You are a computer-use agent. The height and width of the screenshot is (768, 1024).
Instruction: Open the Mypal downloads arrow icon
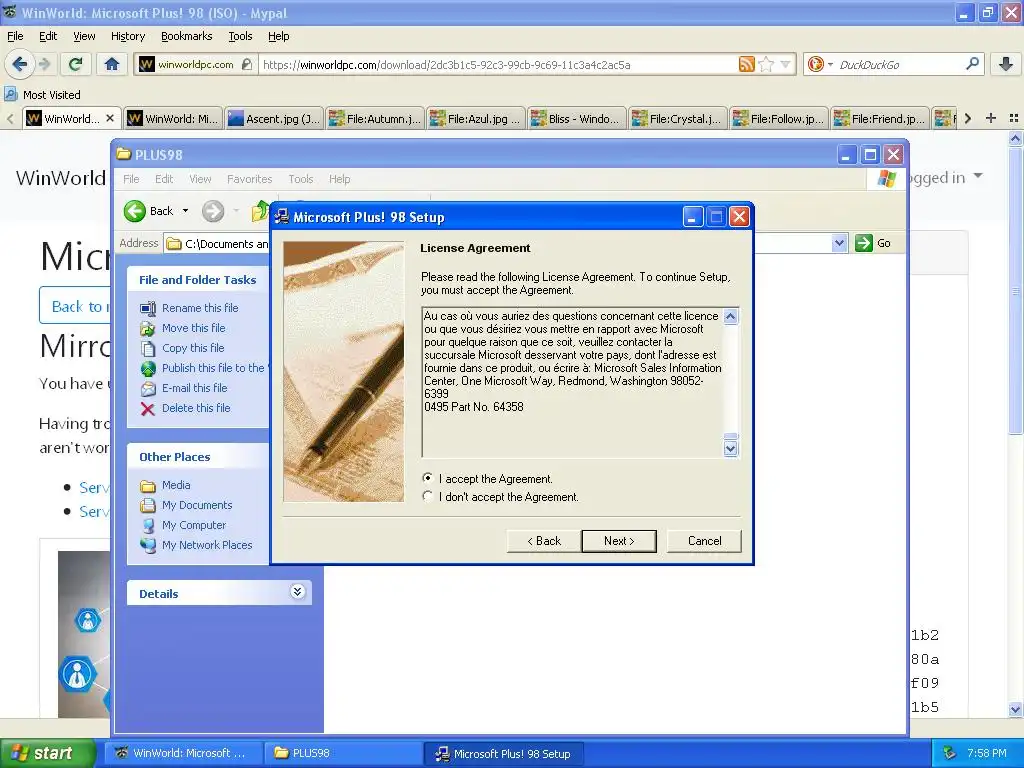(1006, 64)
